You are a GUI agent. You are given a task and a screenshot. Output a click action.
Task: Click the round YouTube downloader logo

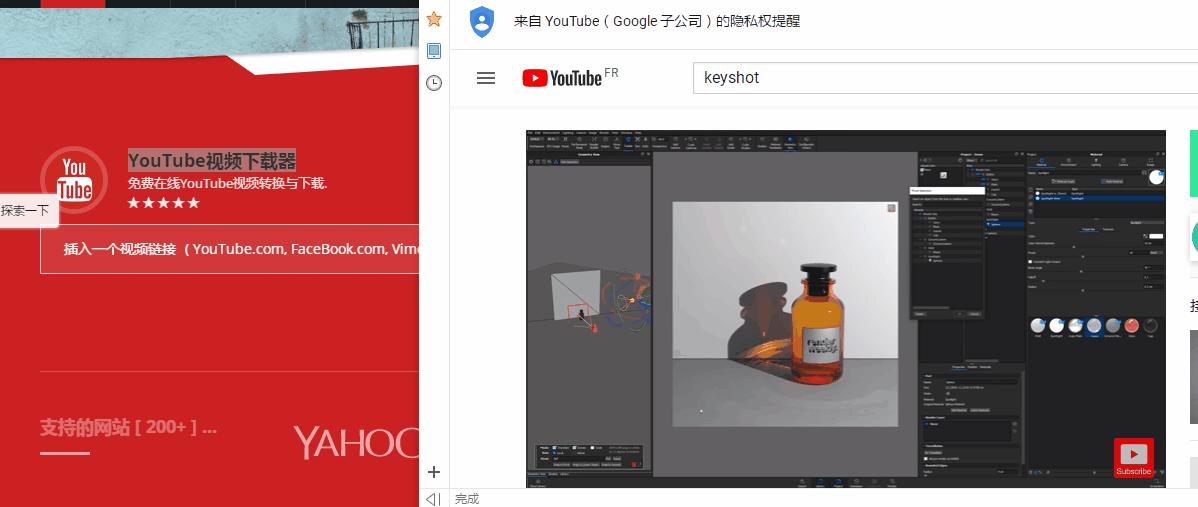[x=73, y=179]
